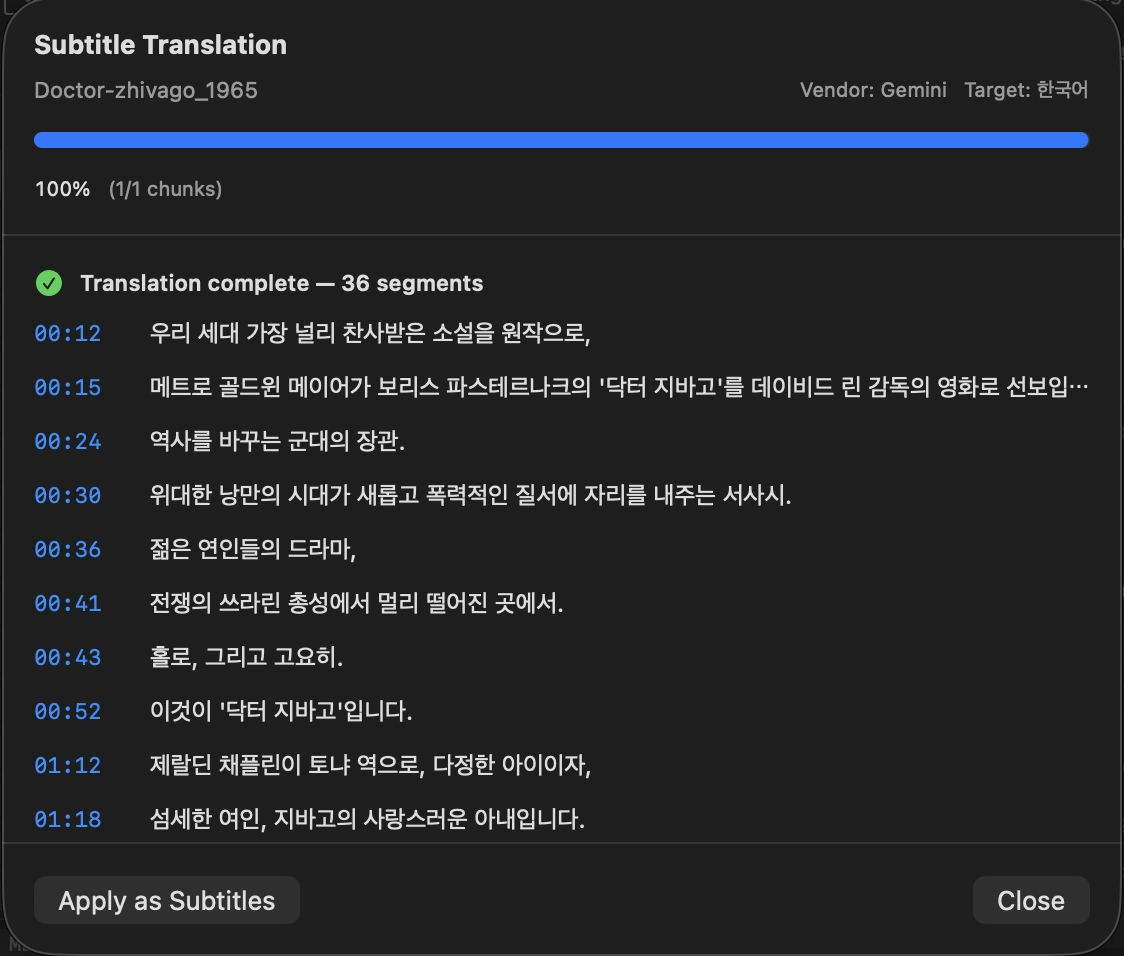This screenshot has height=956, width=1124.
Task: Click the Apply as Subtitles button
Action: point(167,900)
